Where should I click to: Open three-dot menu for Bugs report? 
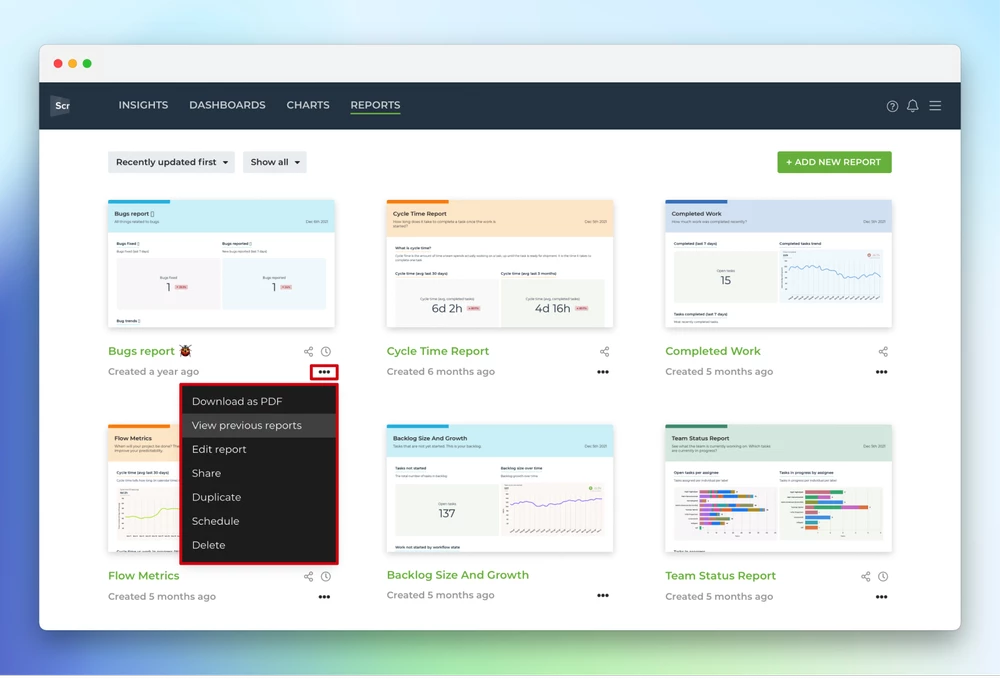coord(324,372)
